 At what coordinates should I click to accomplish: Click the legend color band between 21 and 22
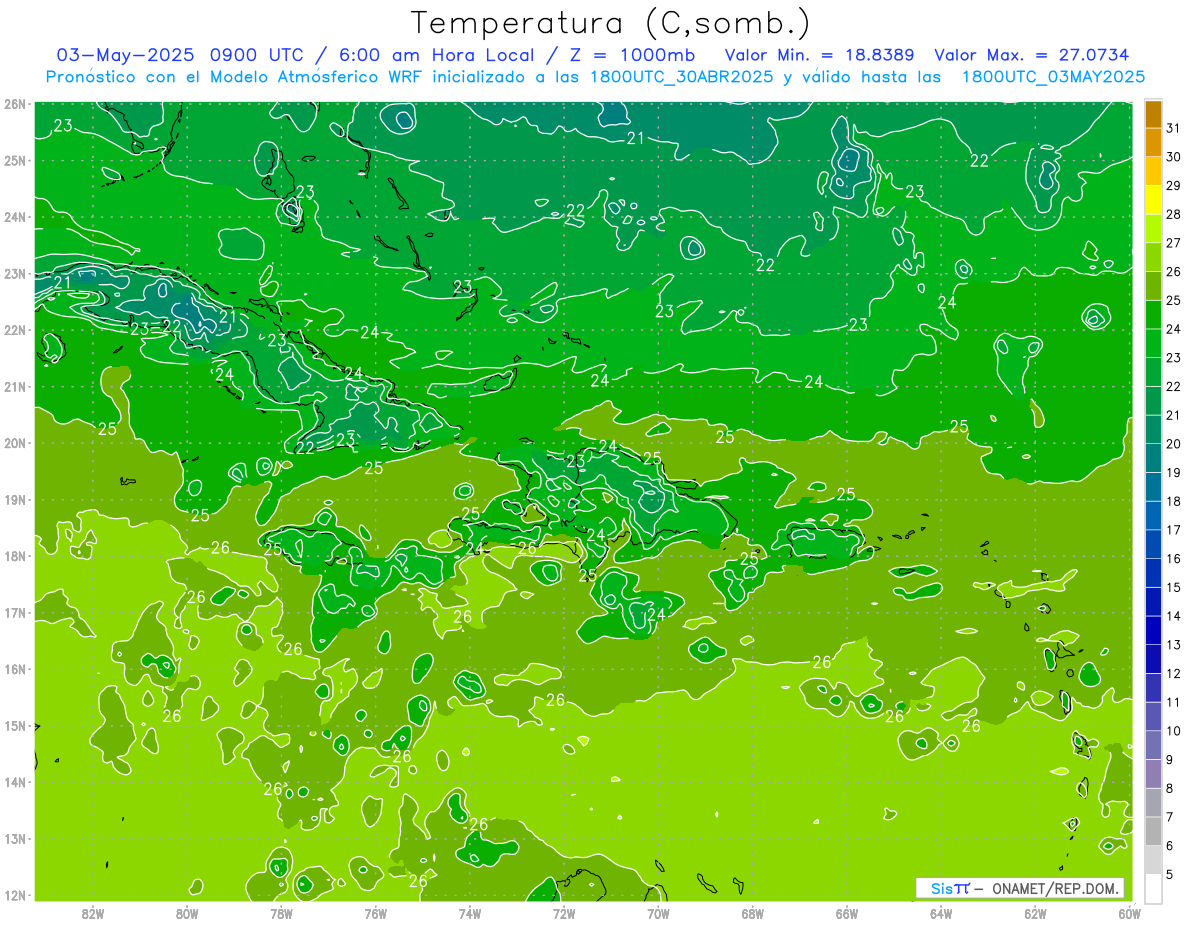pyautogui.click(x=1153, y=401)
